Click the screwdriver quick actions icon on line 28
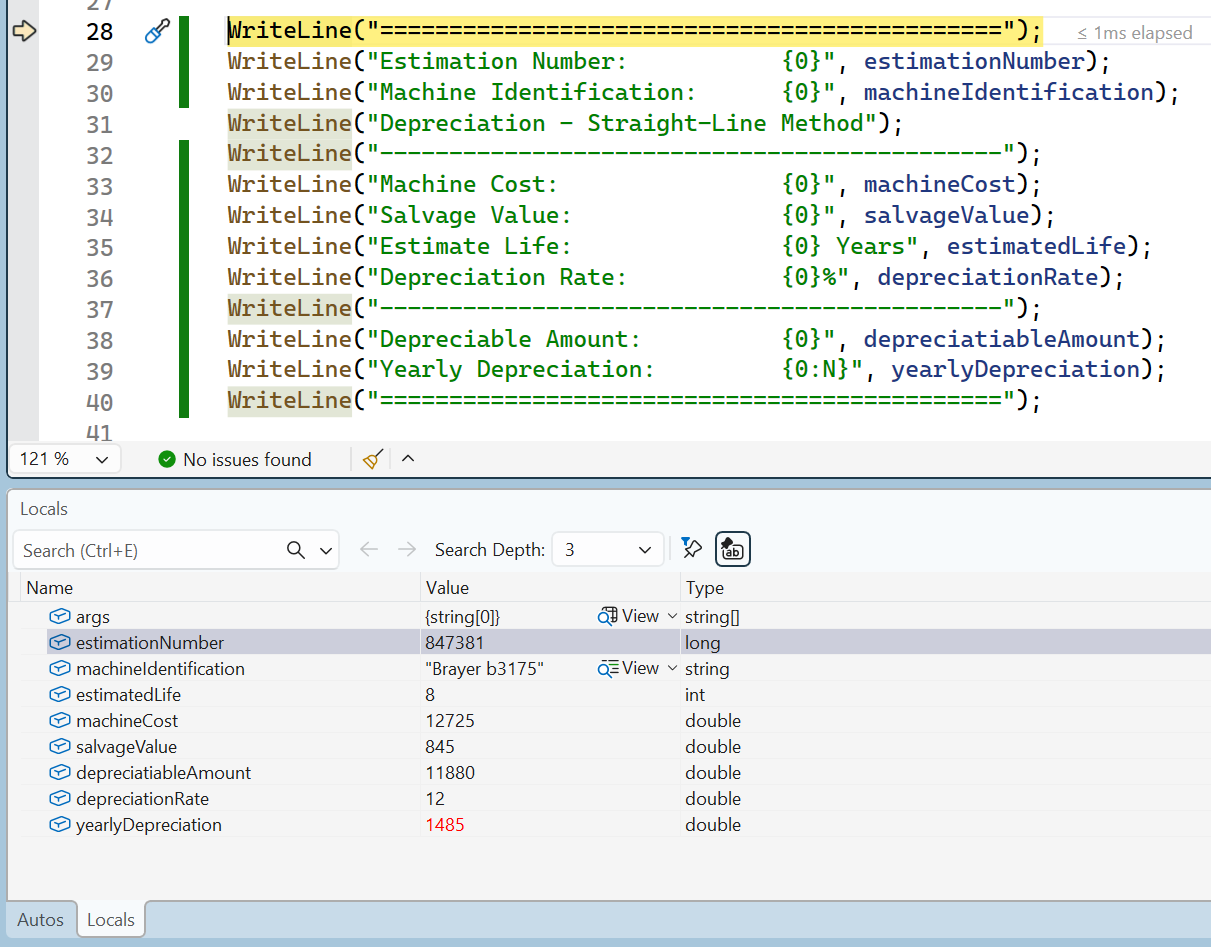The height and width of the screenshot is (947, 1211). coord(157,31)
